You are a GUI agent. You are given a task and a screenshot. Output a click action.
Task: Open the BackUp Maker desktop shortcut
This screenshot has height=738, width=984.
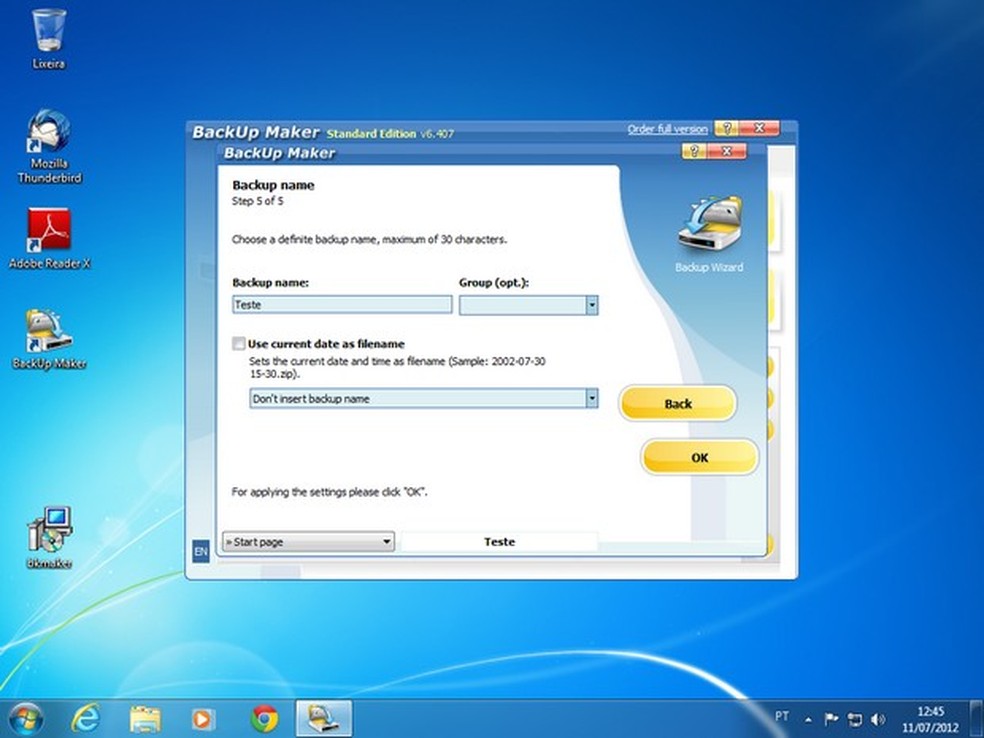pyautogui.click(x=49, y=333)
